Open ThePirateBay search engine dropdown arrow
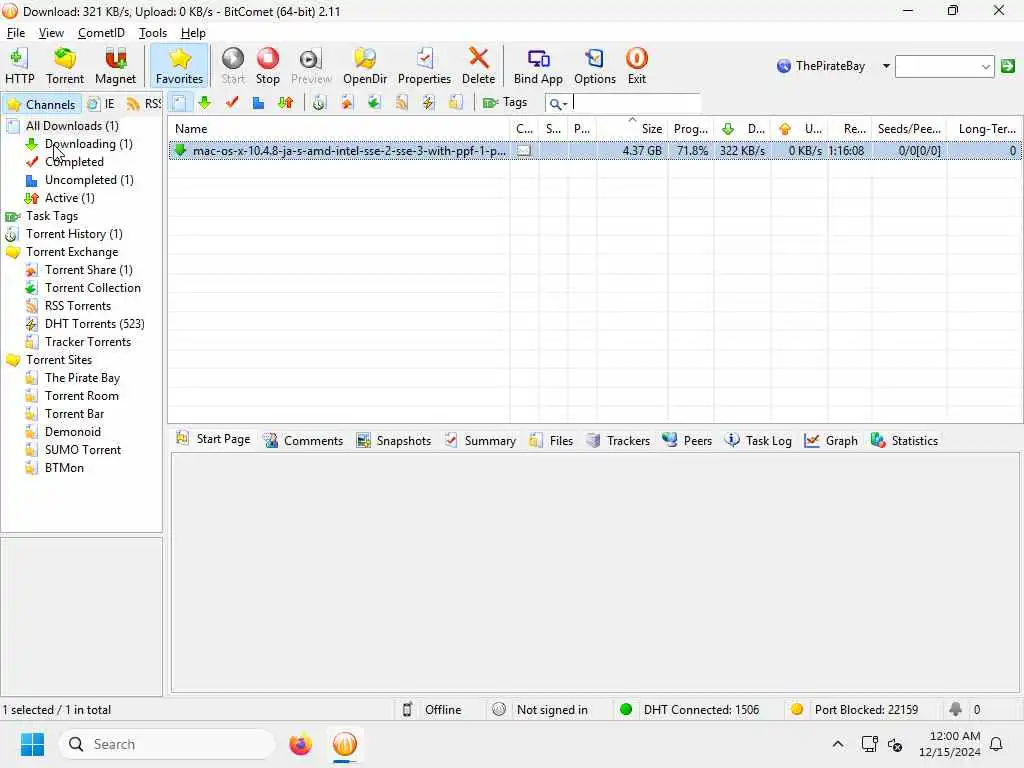The width and height of the screenshot is (1024, 768). coord(886,66)
